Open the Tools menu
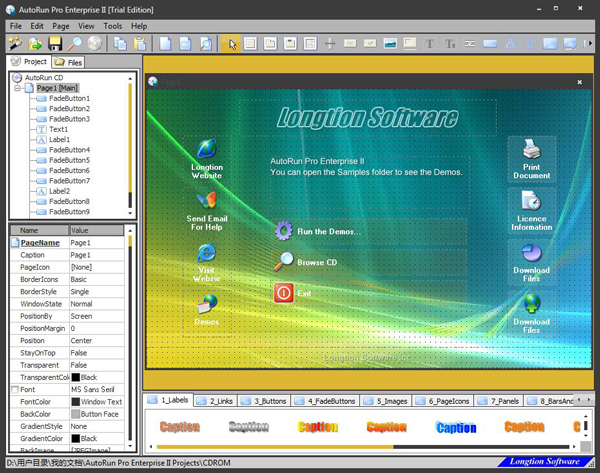The image size is (600, 473). point(112,26)
